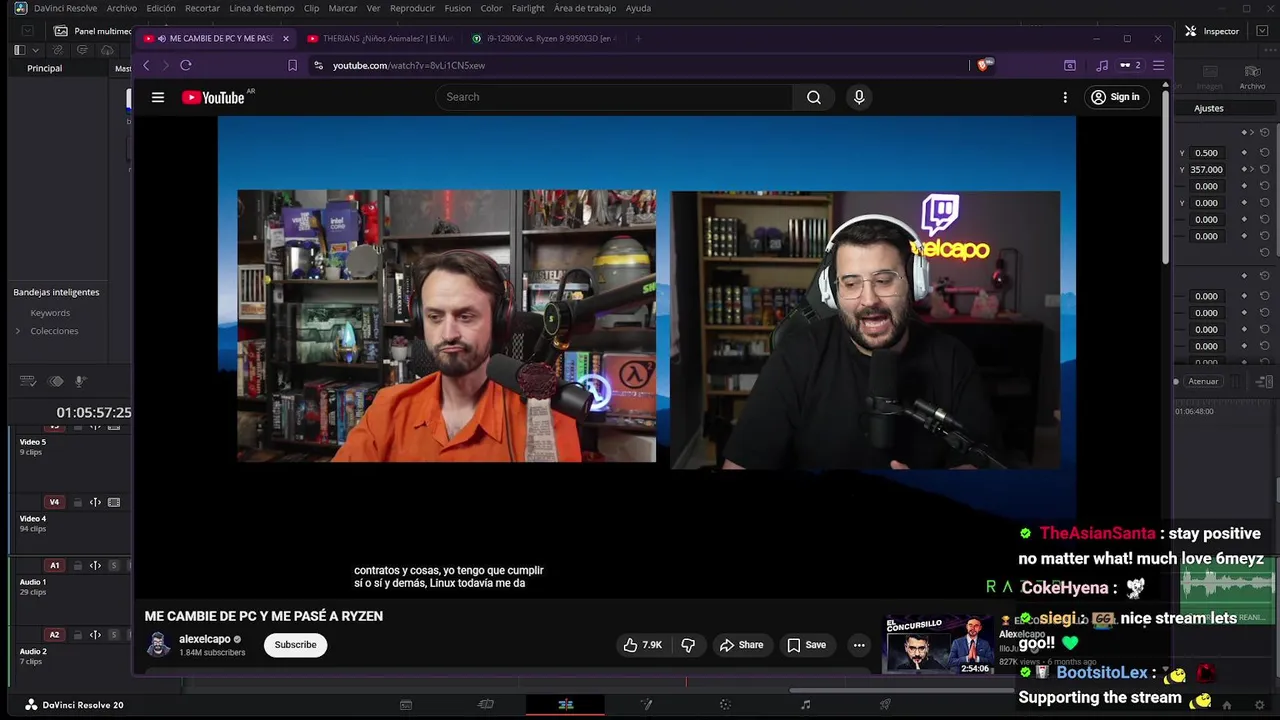Open the browser main menu icon

pyautogui.click(x=1158, y=65)
